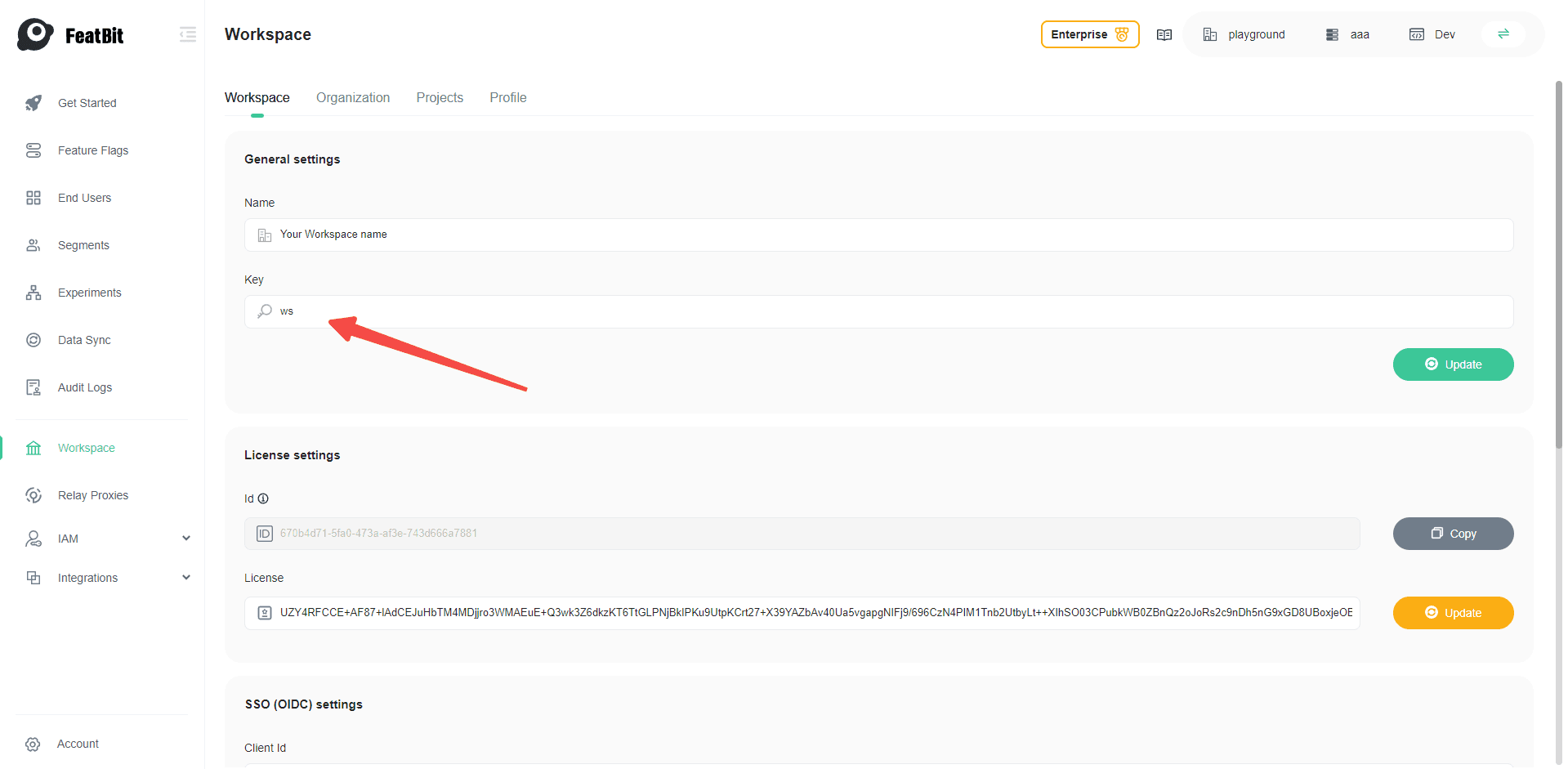Open Data Sync section
1568x769 pixels.
pos(84,340)
